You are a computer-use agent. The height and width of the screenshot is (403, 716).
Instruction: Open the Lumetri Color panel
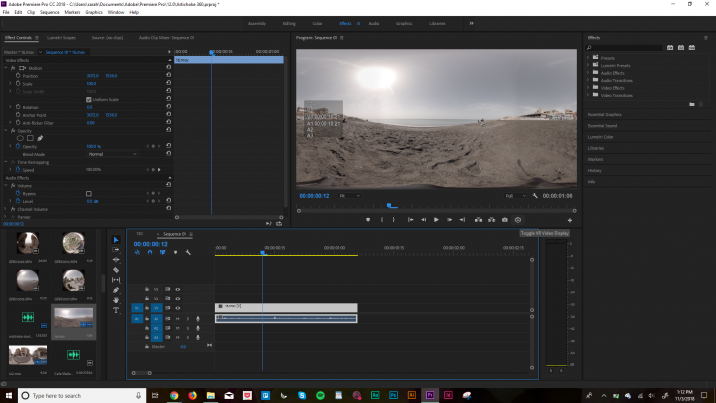pos(600,137)
